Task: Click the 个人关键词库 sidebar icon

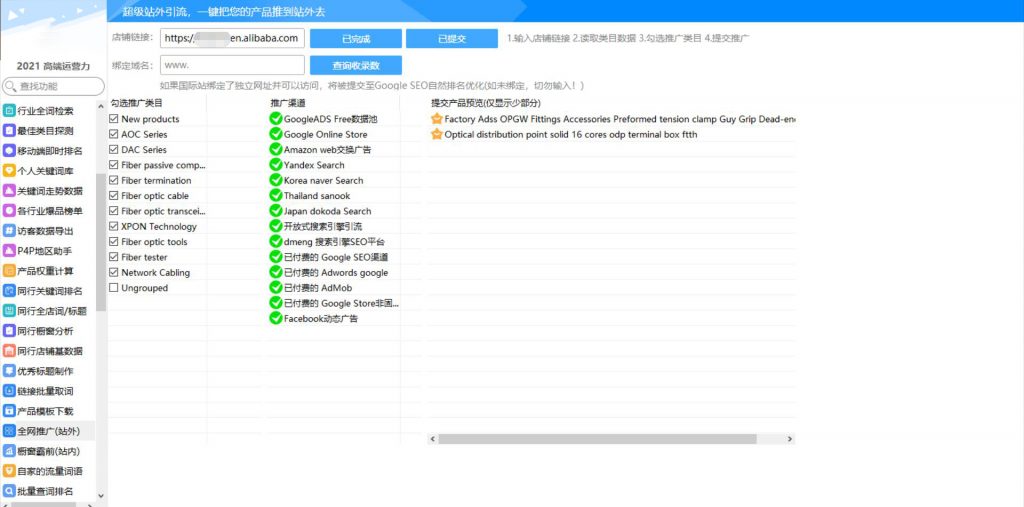Action: (x=9, y=171)
